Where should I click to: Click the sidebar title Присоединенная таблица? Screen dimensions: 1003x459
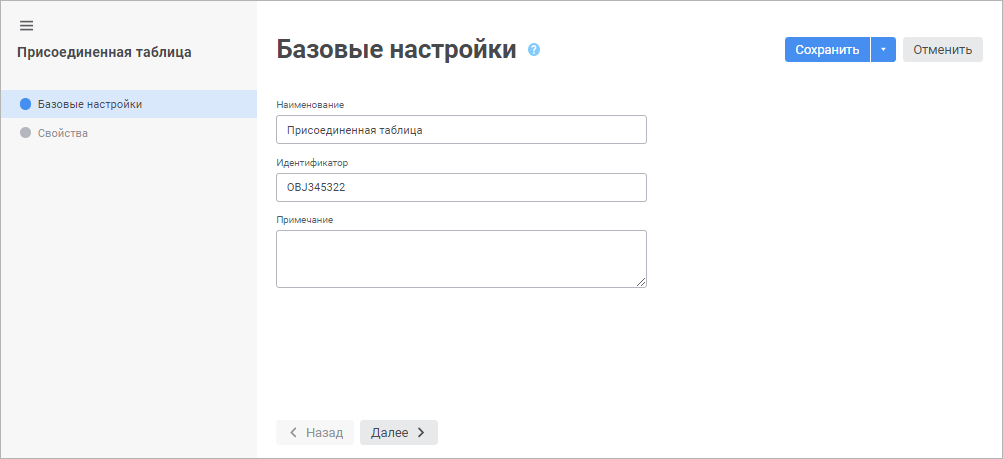coord(104,52)
